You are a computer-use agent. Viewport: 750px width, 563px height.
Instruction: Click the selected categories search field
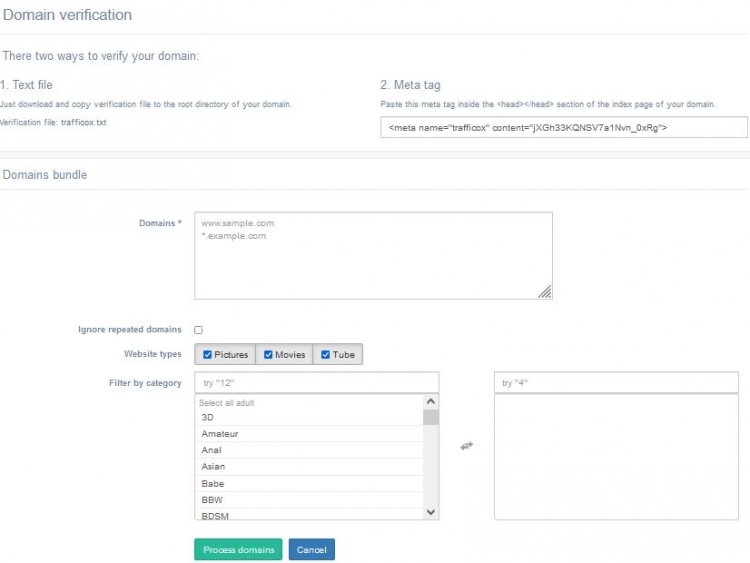tap(616, 383)
